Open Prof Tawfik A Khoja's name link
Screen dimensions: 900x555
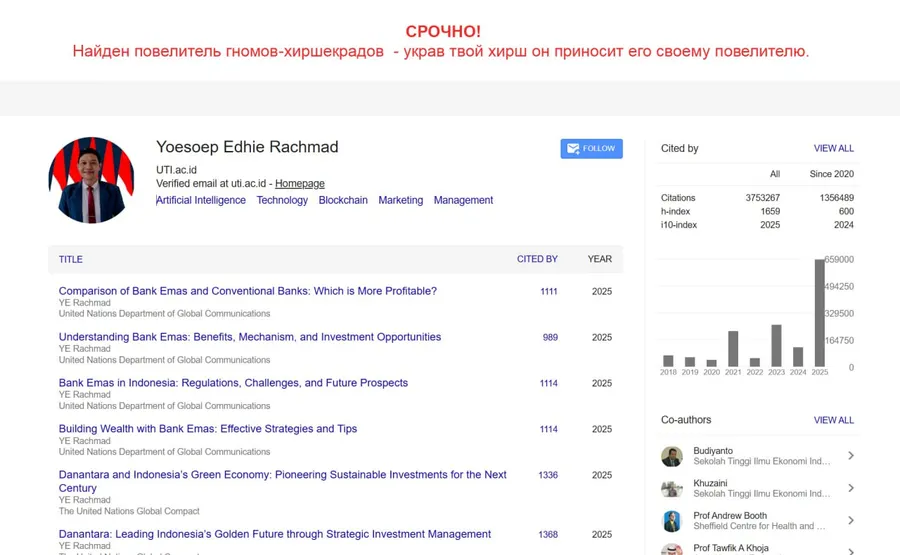(731, 548)
